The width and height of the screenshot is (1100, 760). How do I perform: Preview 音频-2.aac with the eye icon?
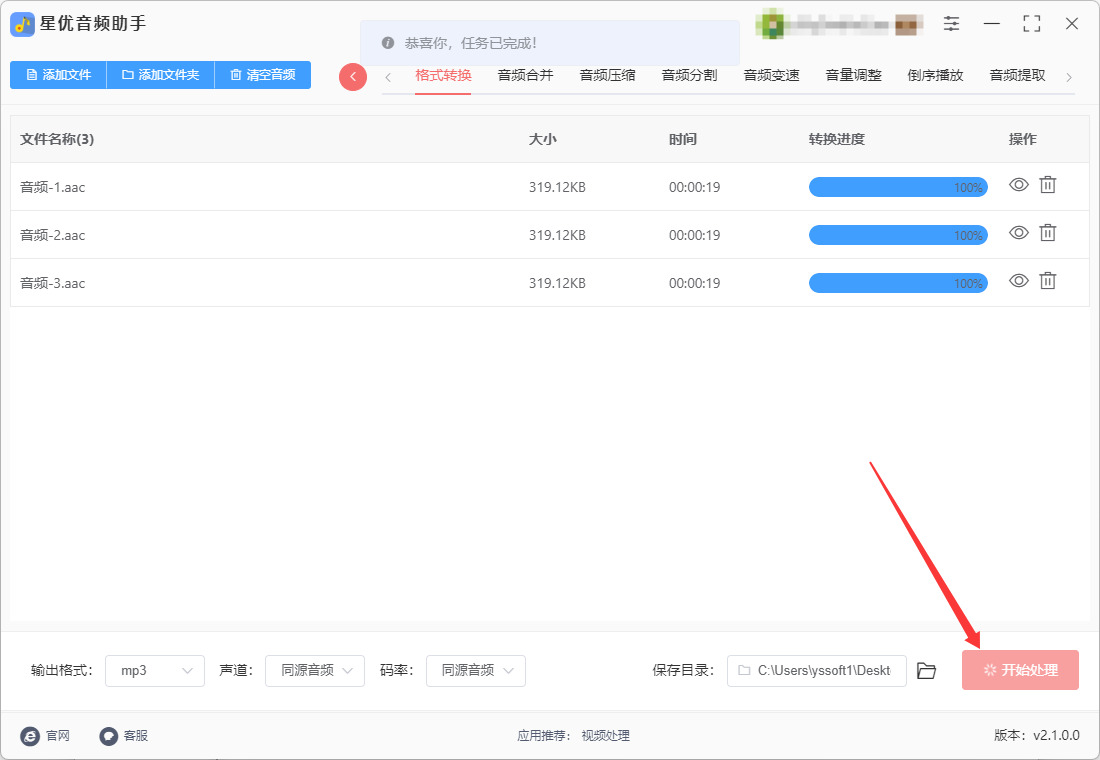tap(1019, 233)
